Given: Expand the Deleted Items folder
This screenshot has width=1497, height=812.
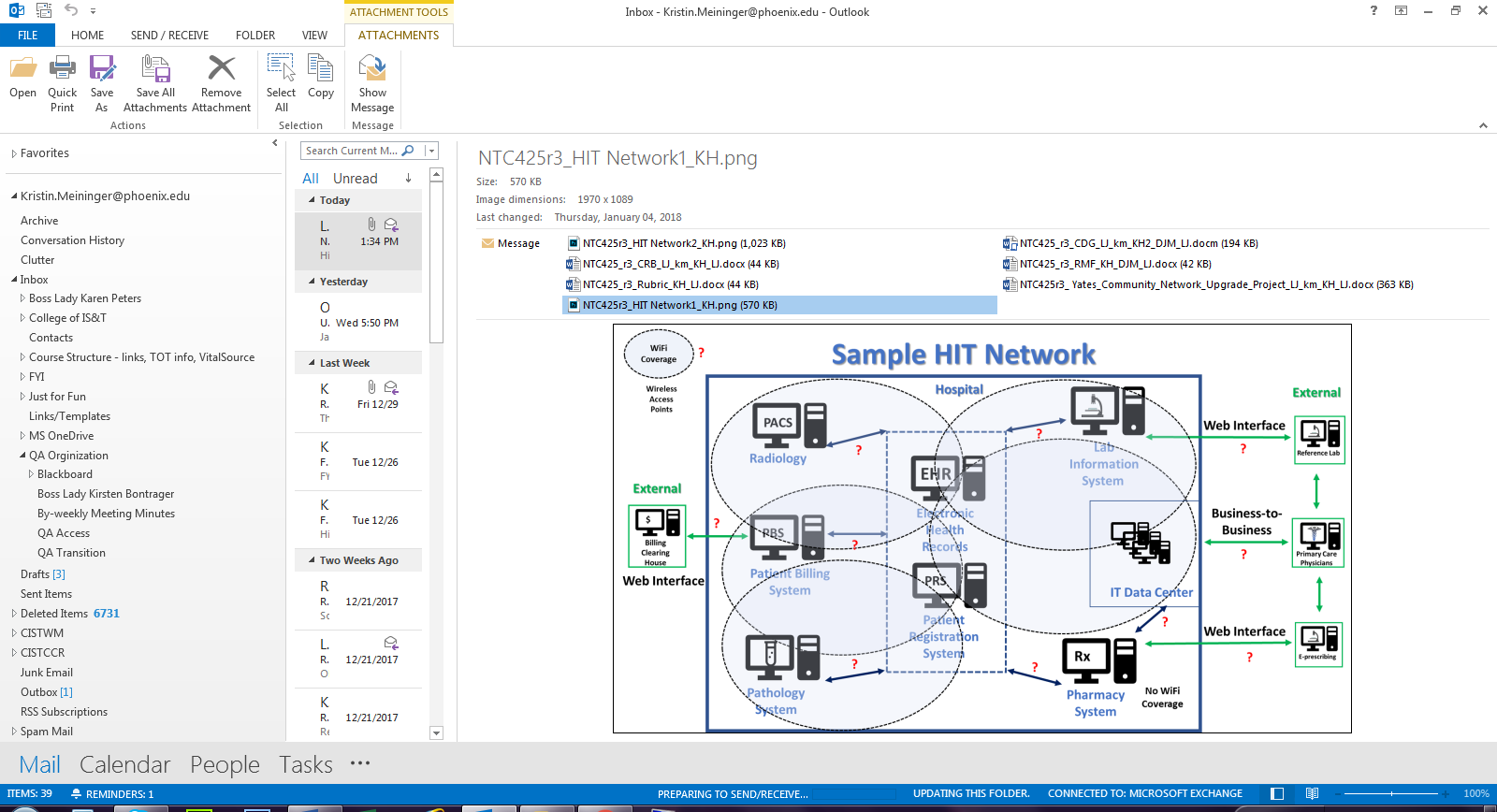Looking at the screenshot, I should point(14,614).
